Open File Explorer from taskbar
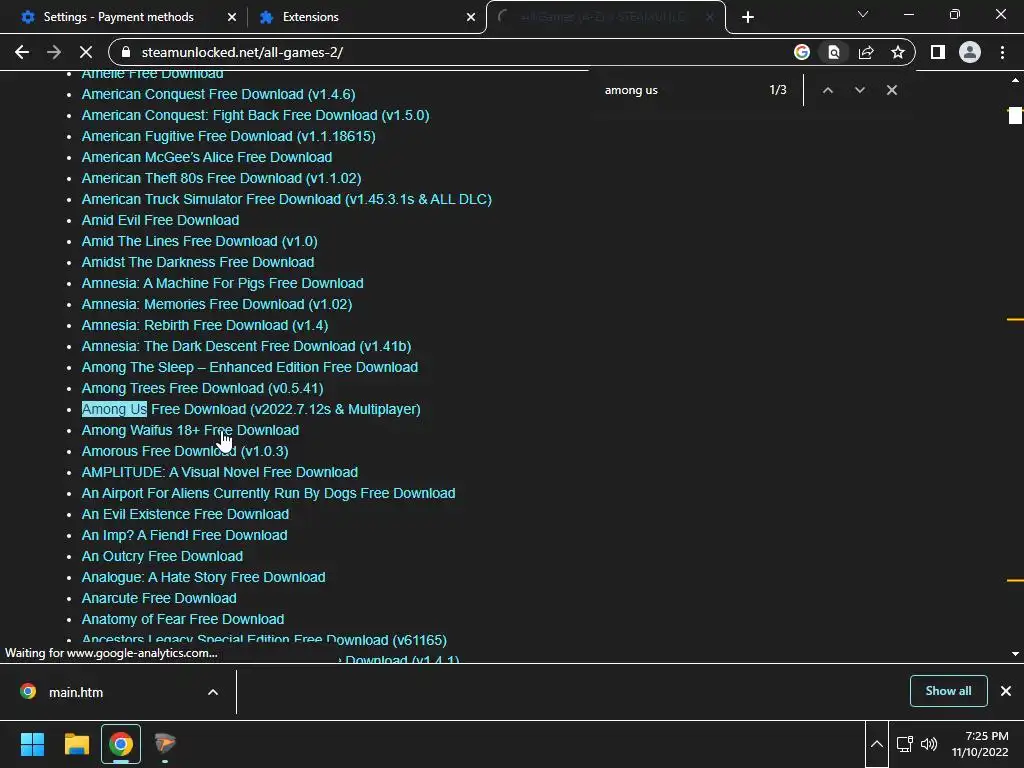The width and height of the screenshot is (1024, 768). [76, 744]
